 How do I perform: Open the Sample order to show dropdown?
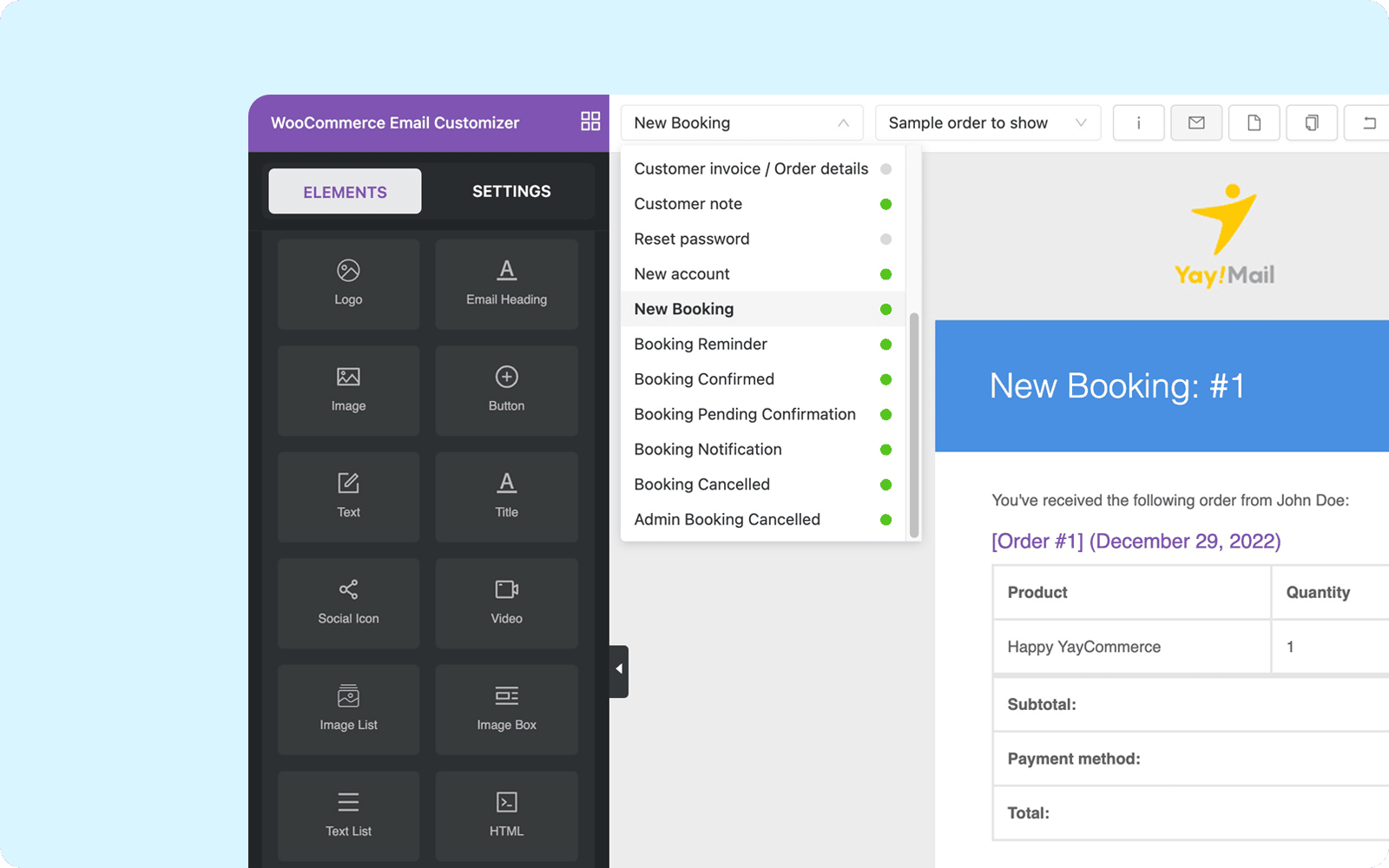tap(988, 122)
